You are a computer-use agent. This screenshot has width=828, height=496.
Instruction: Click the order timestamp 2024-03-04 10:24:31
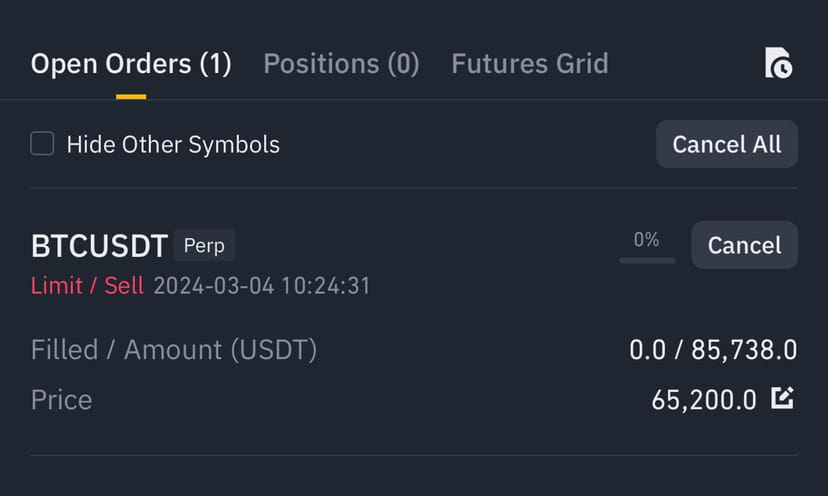(262, 286)
